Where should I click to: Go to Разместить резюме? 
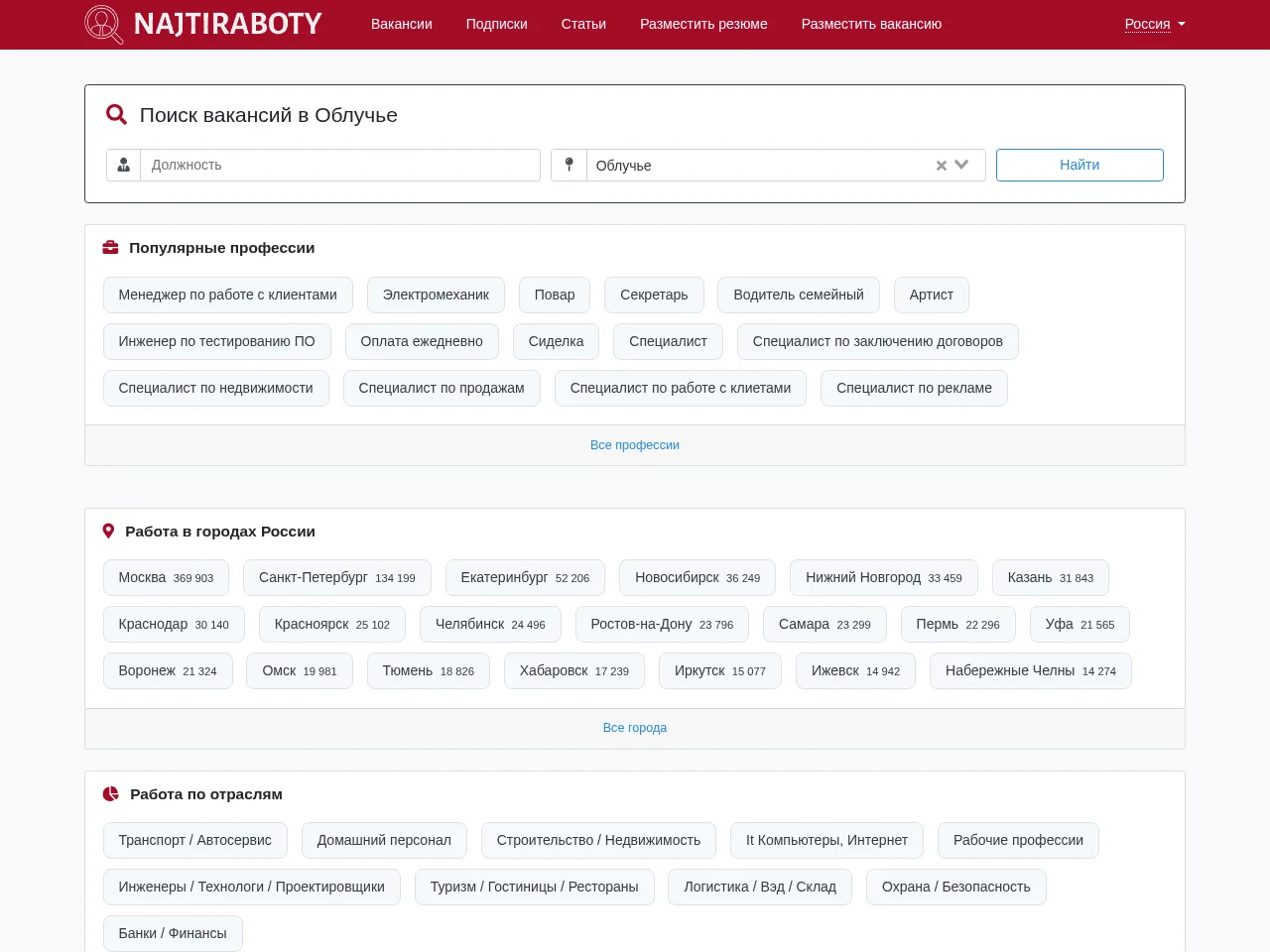(x=703, y=24)
